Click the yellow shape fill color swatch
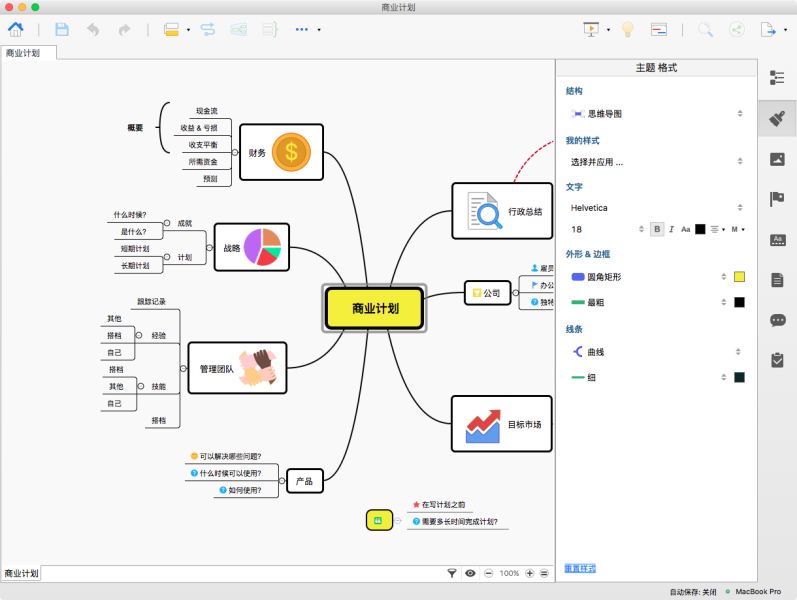The width and height of the screenshot is (797, 600). pos(739,276)
